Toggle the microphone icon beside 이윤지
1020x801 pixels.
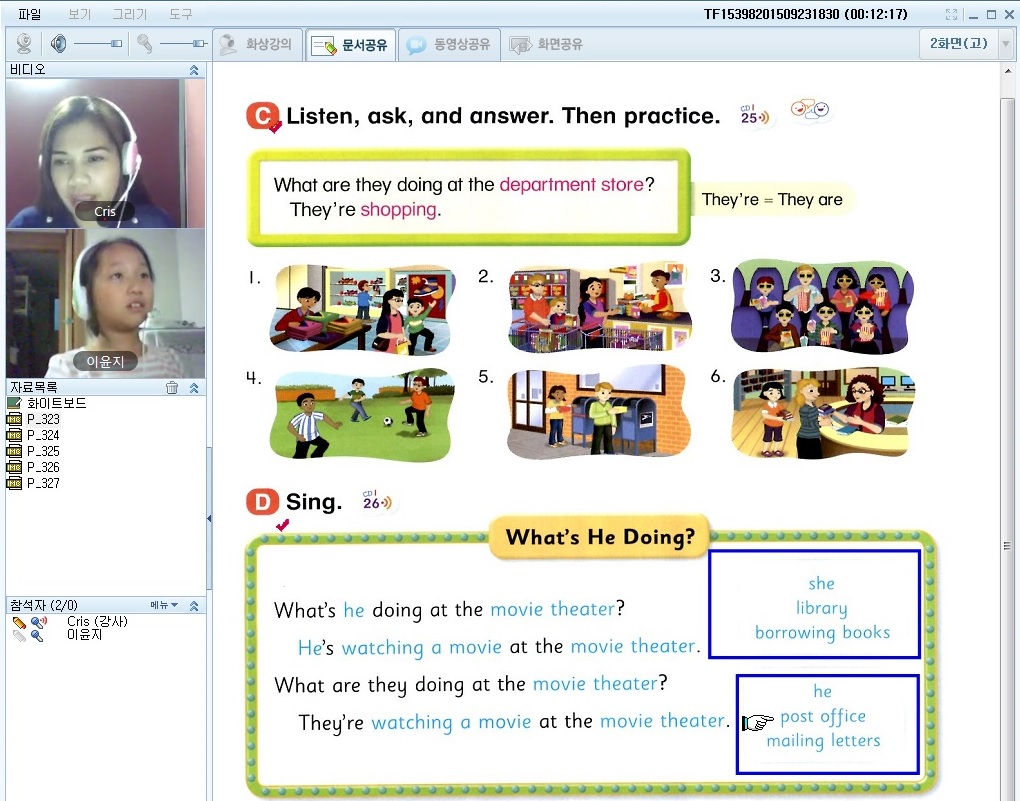(x=38, y=635)
